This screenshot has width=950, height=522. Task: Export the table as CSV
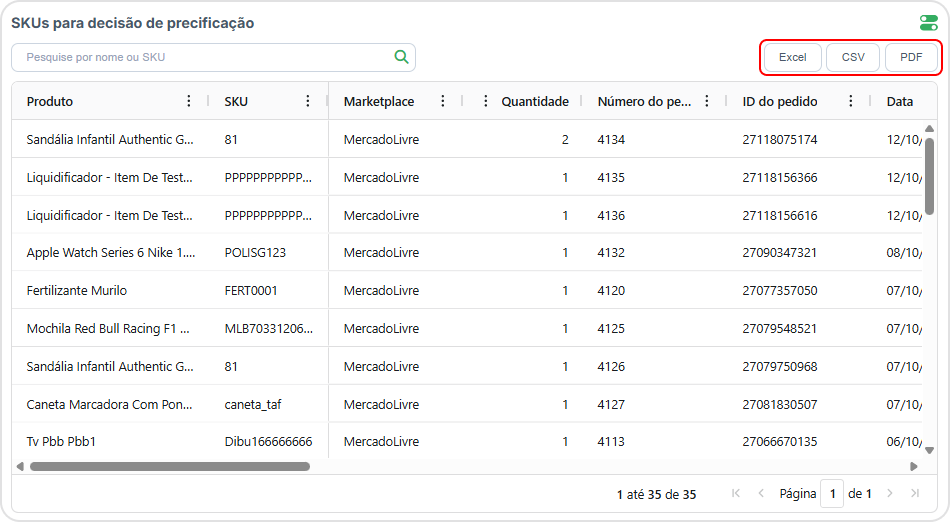click(x=853, y=58)
